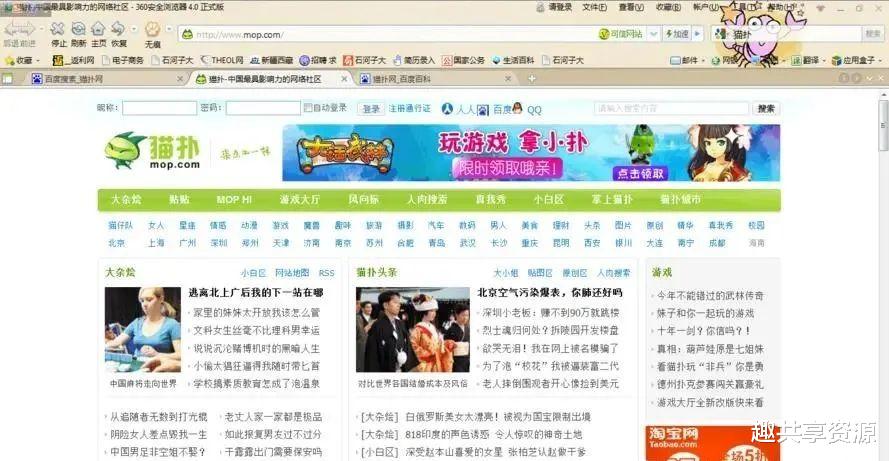
Task: Focus the 昵称 username field
Action: pos(159,108)
